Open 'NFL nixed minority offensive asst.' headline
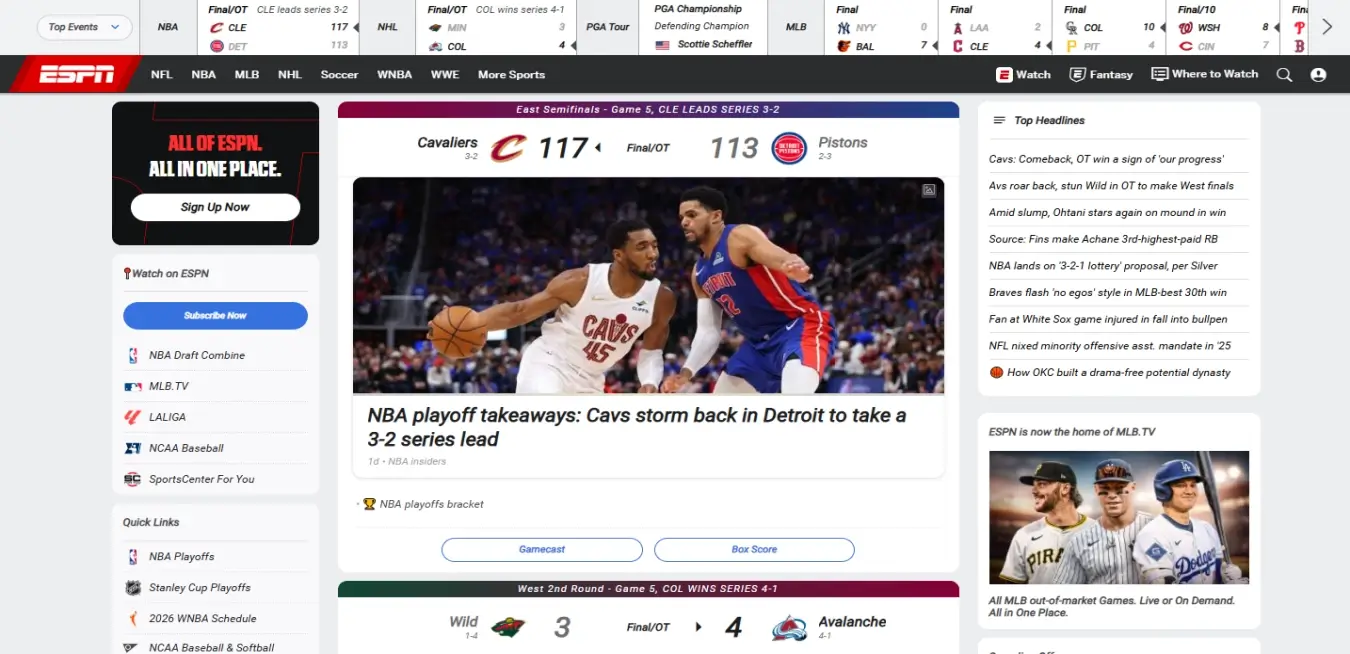This screenshot has width=1350, height=654. click(1110, 346)
